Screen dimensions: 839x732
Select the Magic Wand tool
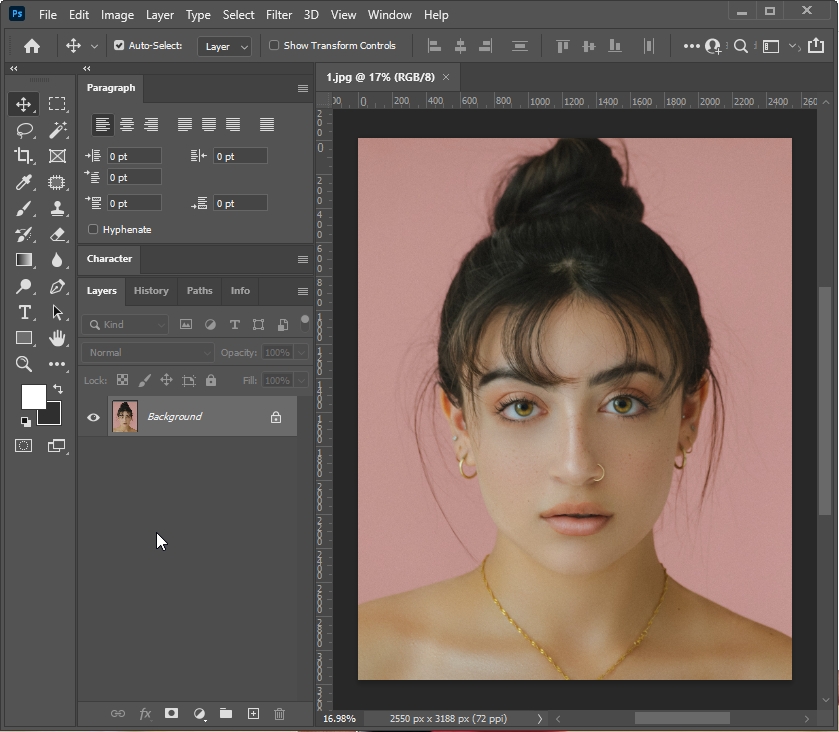click(58, 130)
